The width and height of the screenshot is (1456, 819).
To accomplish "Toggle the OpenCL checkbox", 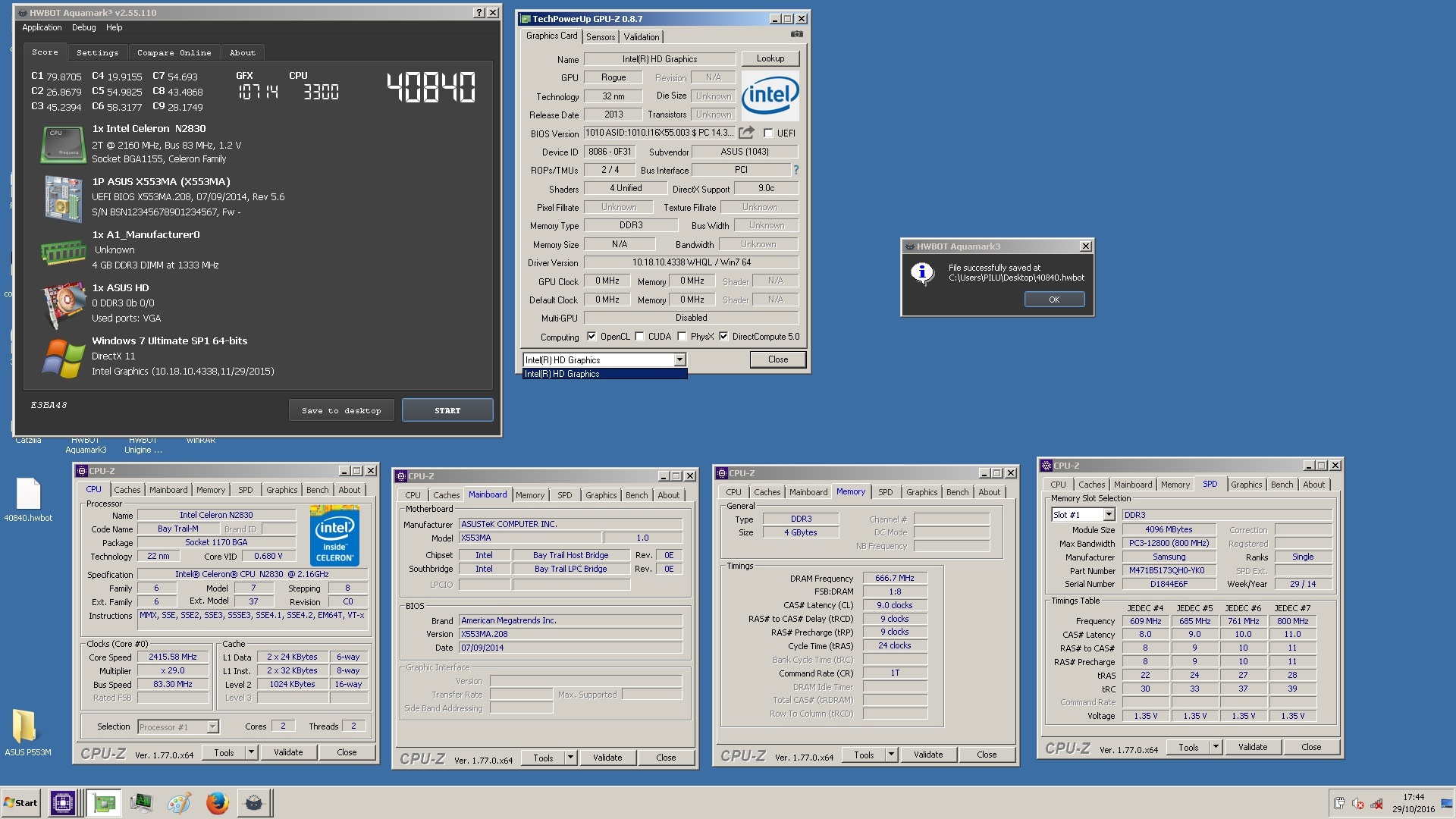I will tap(590, 337).
